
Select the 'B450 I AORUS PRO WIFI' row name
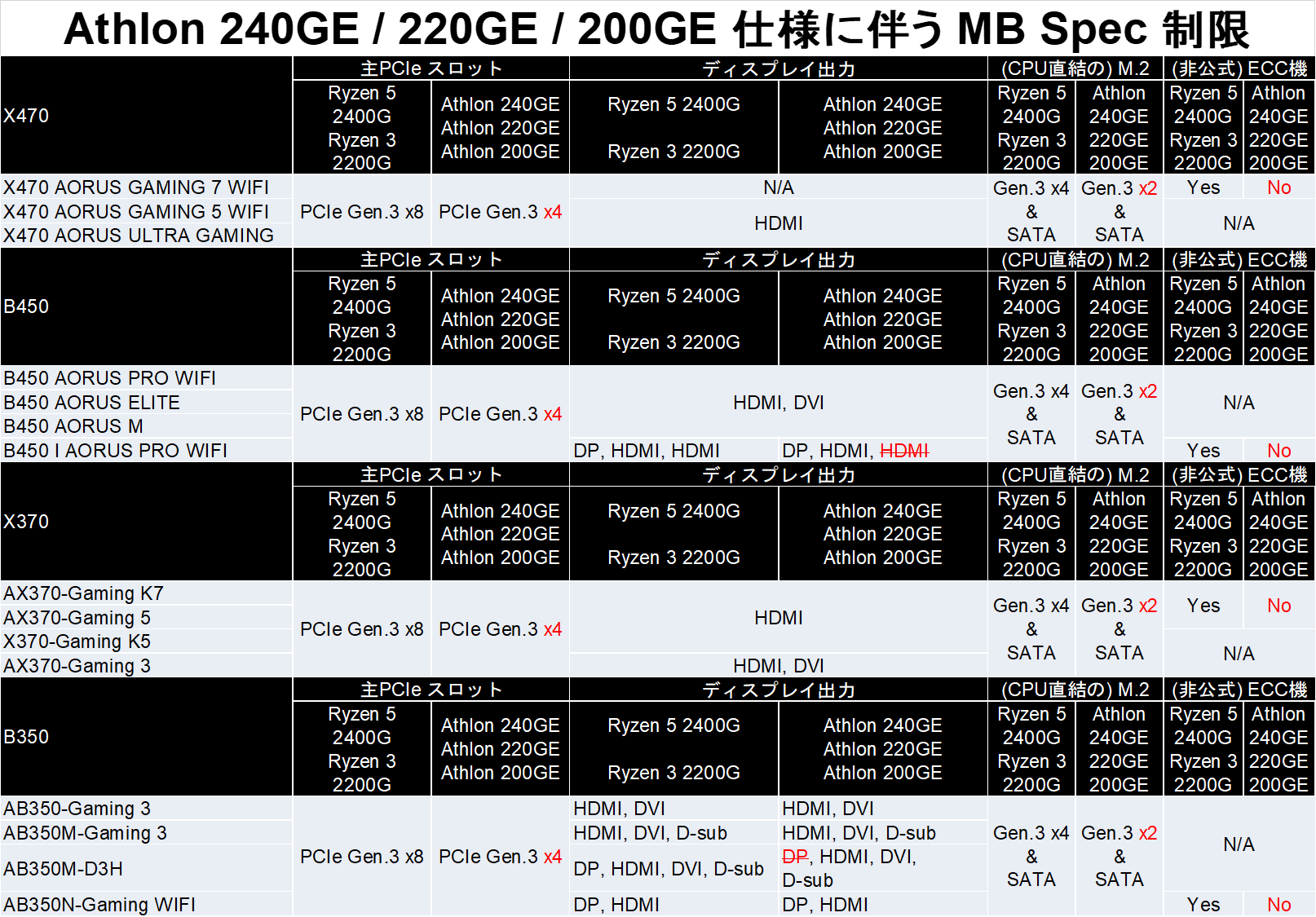click(x=116, y=451)
